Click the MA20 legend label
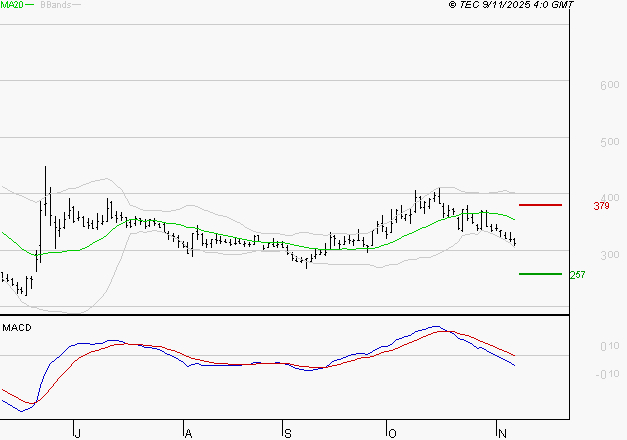The height and width of the screenshot is (440, 627). [x=12, y=5]
